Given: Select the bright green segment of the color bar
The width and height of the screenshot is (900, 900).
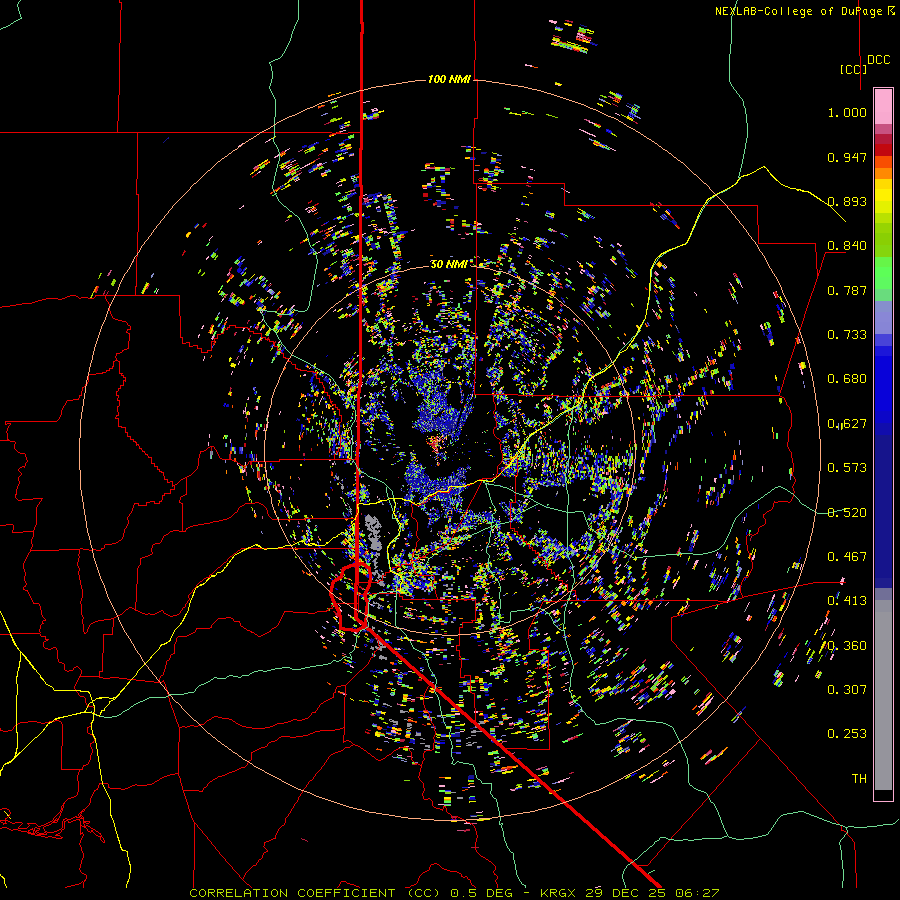Looking at the screenshot, I should point(883,273).
